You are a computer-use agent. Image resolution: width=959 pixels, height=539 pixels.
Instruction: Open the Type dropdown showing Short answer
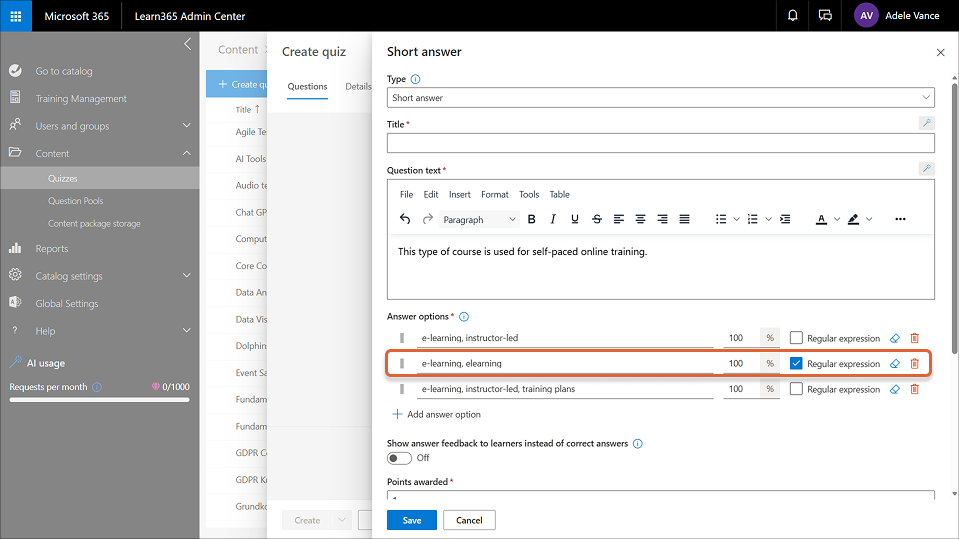tap(660, 98)
